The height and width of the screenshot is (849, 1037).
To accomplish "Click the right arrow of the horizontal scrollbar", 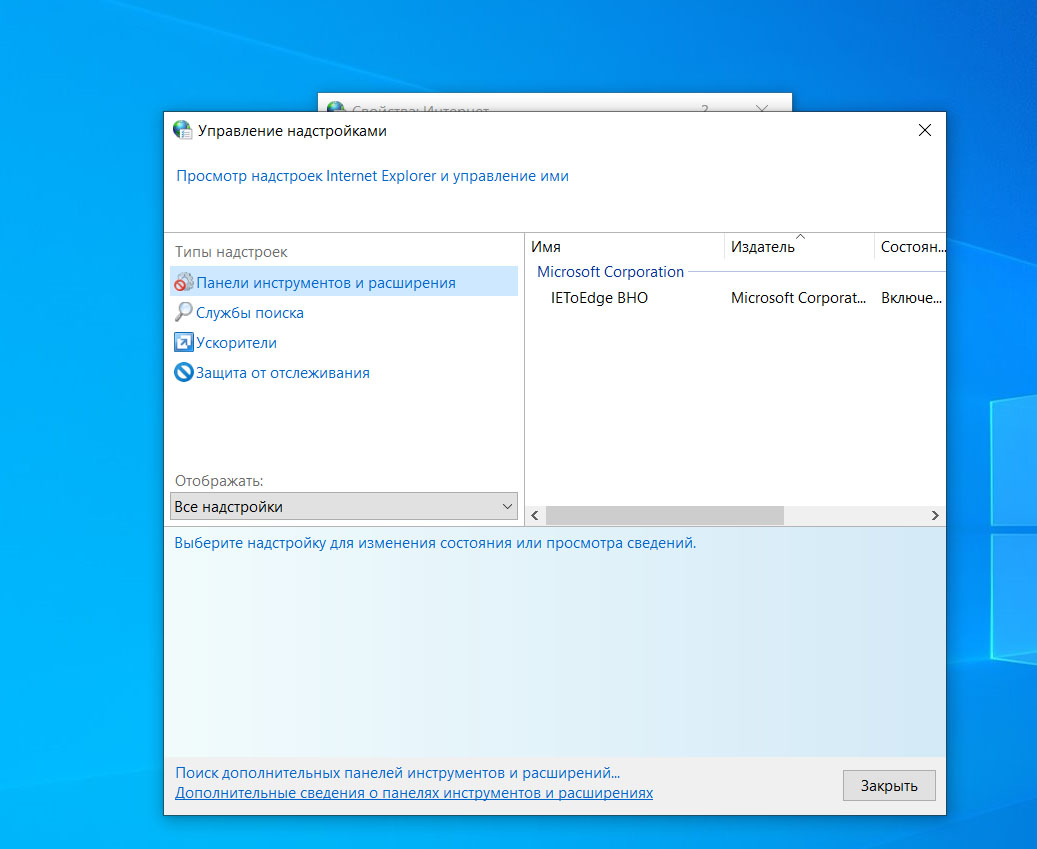I will coord(935,515).
